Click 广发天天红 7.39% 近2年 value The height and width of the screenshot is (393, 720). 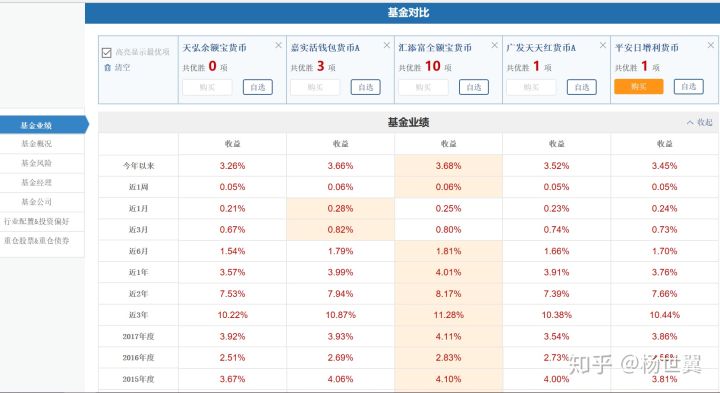tap(557, 294)
